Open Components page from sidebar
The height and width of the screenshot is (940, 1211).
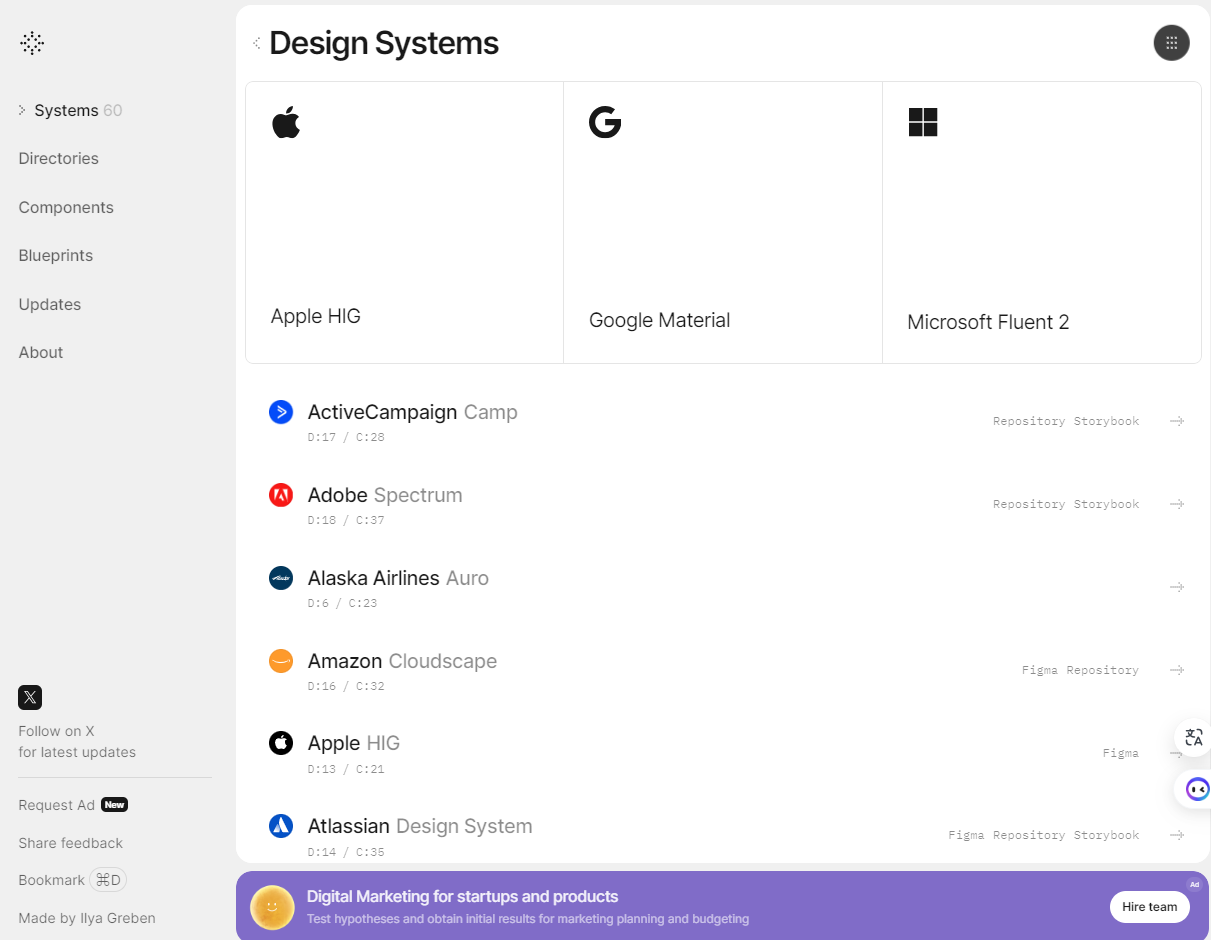pyautogui.click(x=66, y=207)
